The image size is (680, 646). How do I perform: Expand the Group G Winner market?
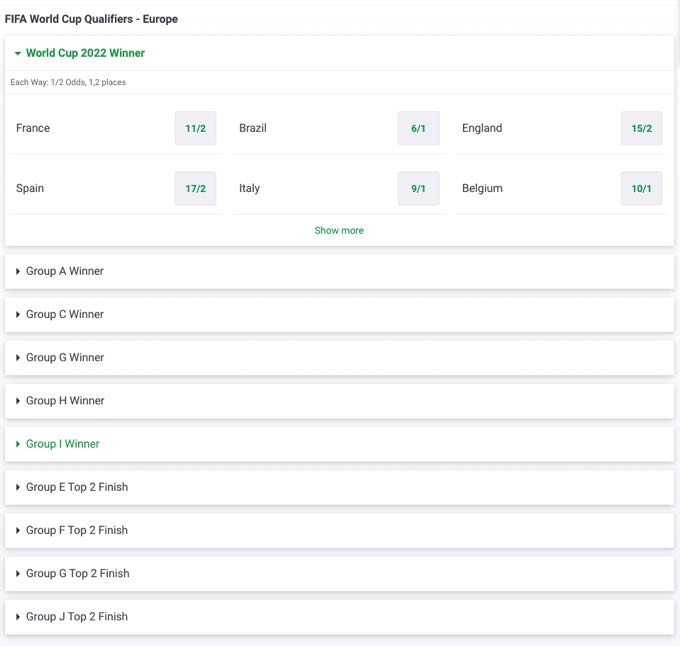click(x=340, y=358)
